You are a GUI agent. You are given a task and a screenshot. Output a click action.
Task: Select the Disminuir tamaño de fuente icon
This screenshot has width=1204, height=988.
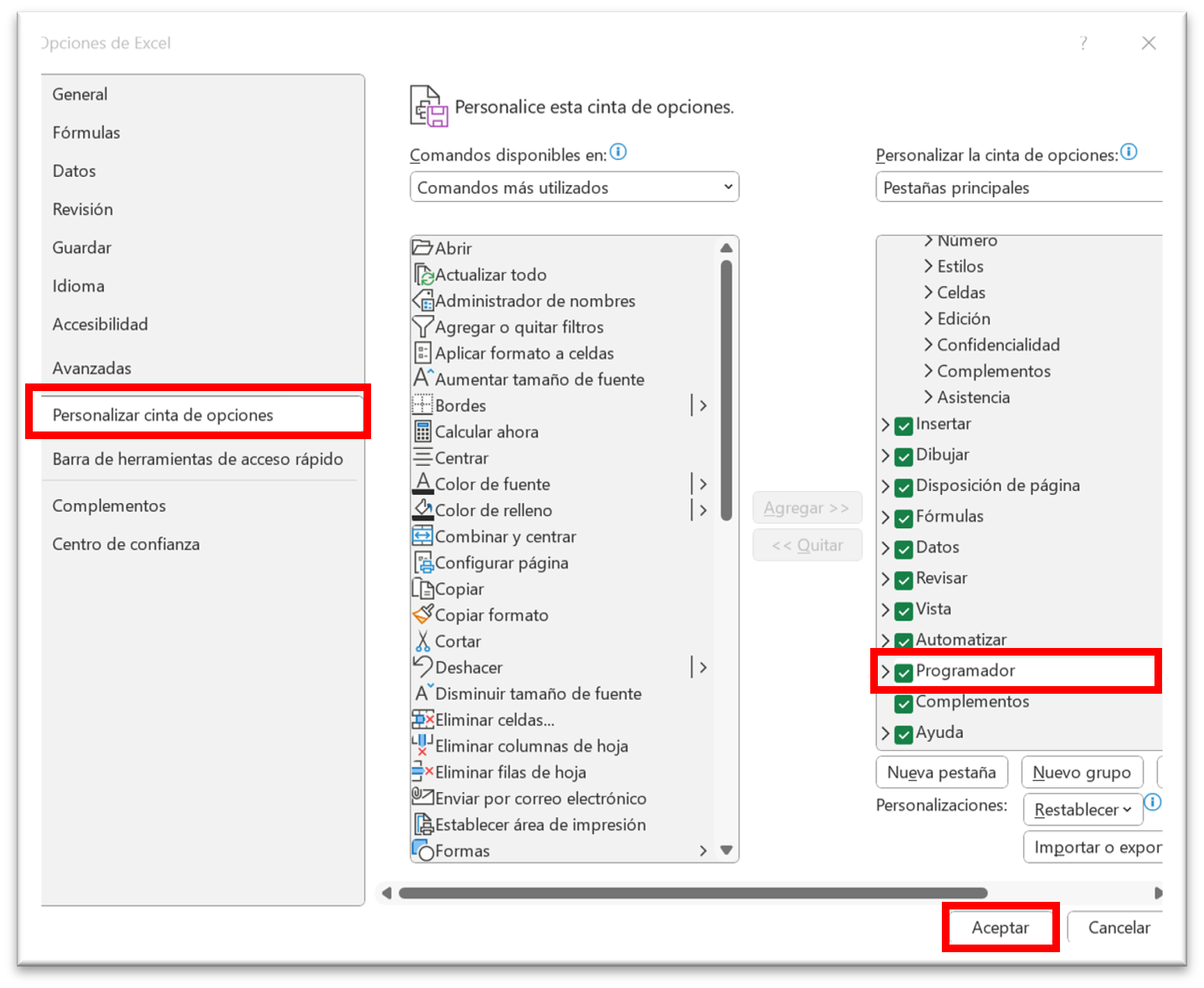pyautogui.click(x=423, y=693)
